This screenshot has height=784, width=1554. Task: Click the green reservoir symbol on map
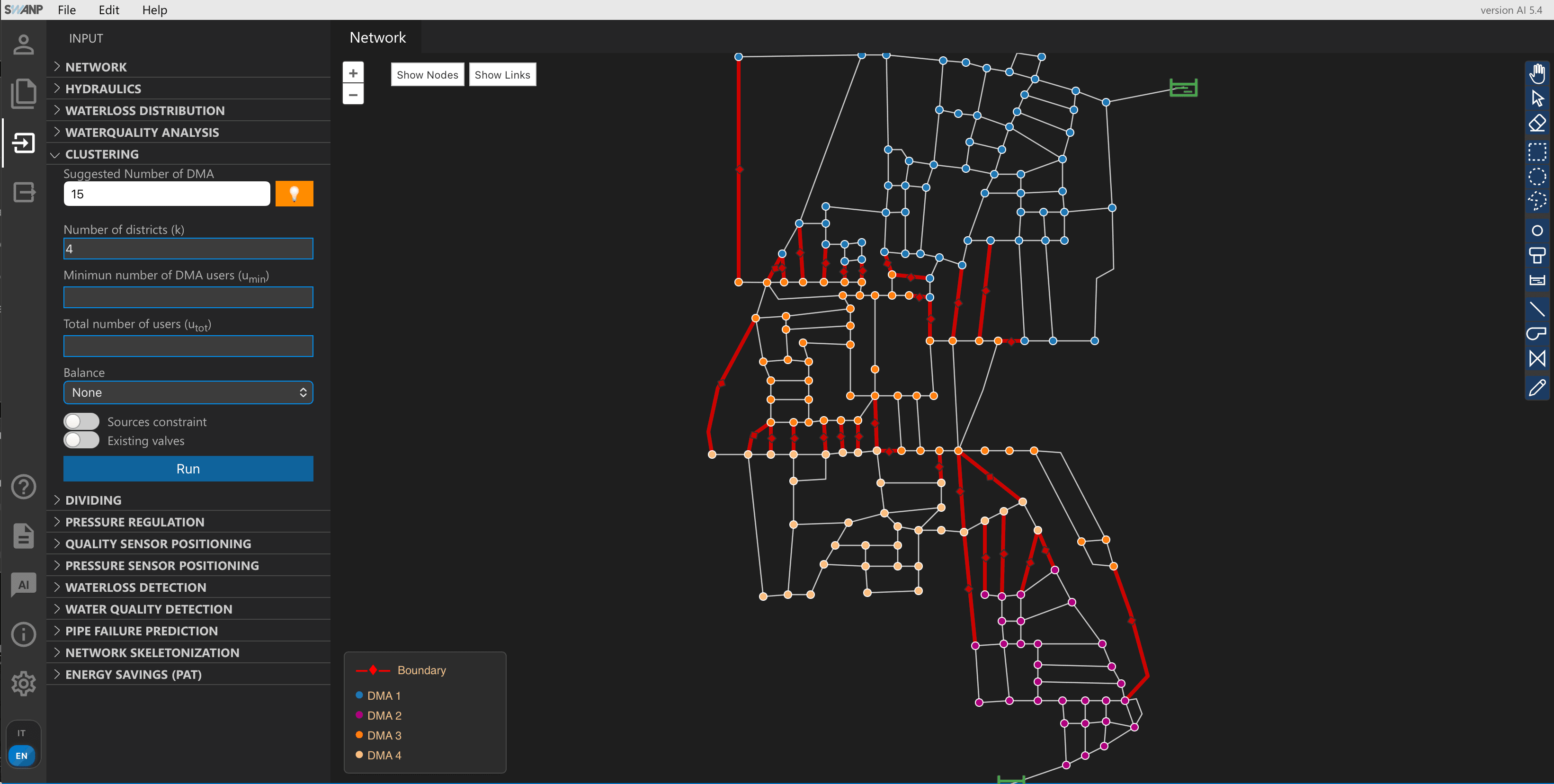click(1183, 88)
